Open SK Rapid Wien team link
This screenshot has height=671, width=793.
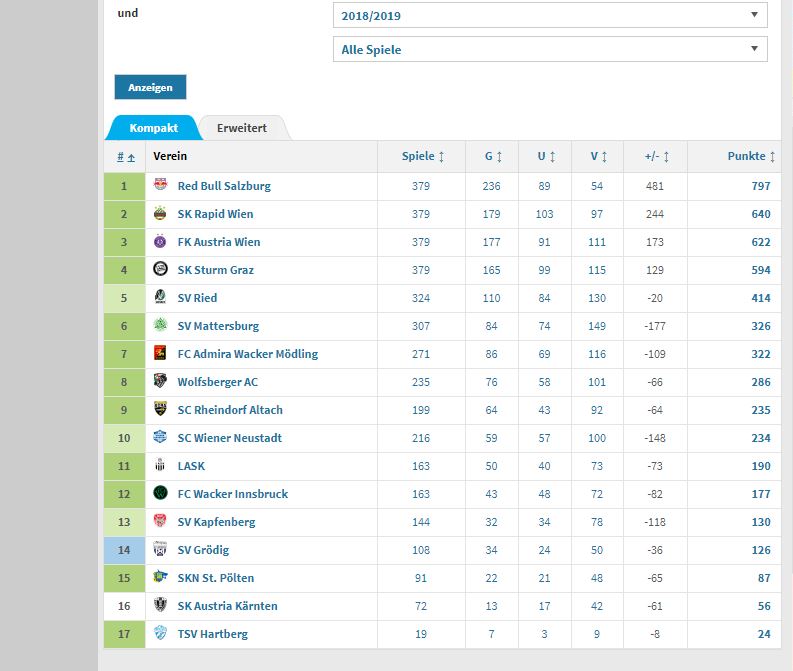click(x=215, y=214)
